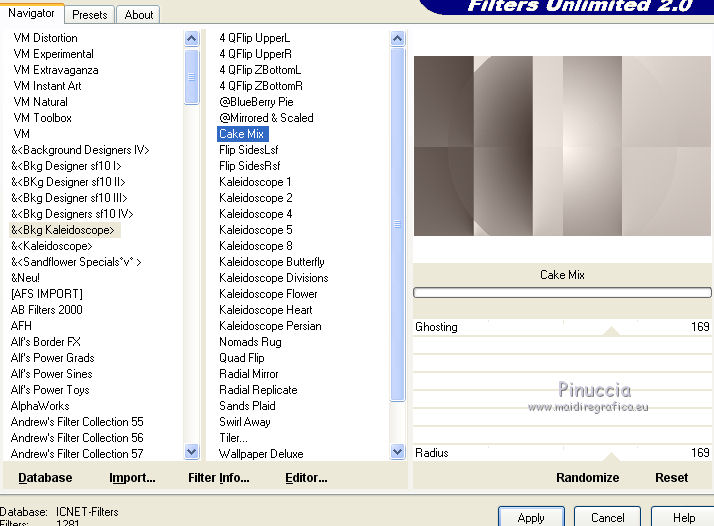
Task: Select the @BlueBerry Pie filter
Action: (256, 102)
